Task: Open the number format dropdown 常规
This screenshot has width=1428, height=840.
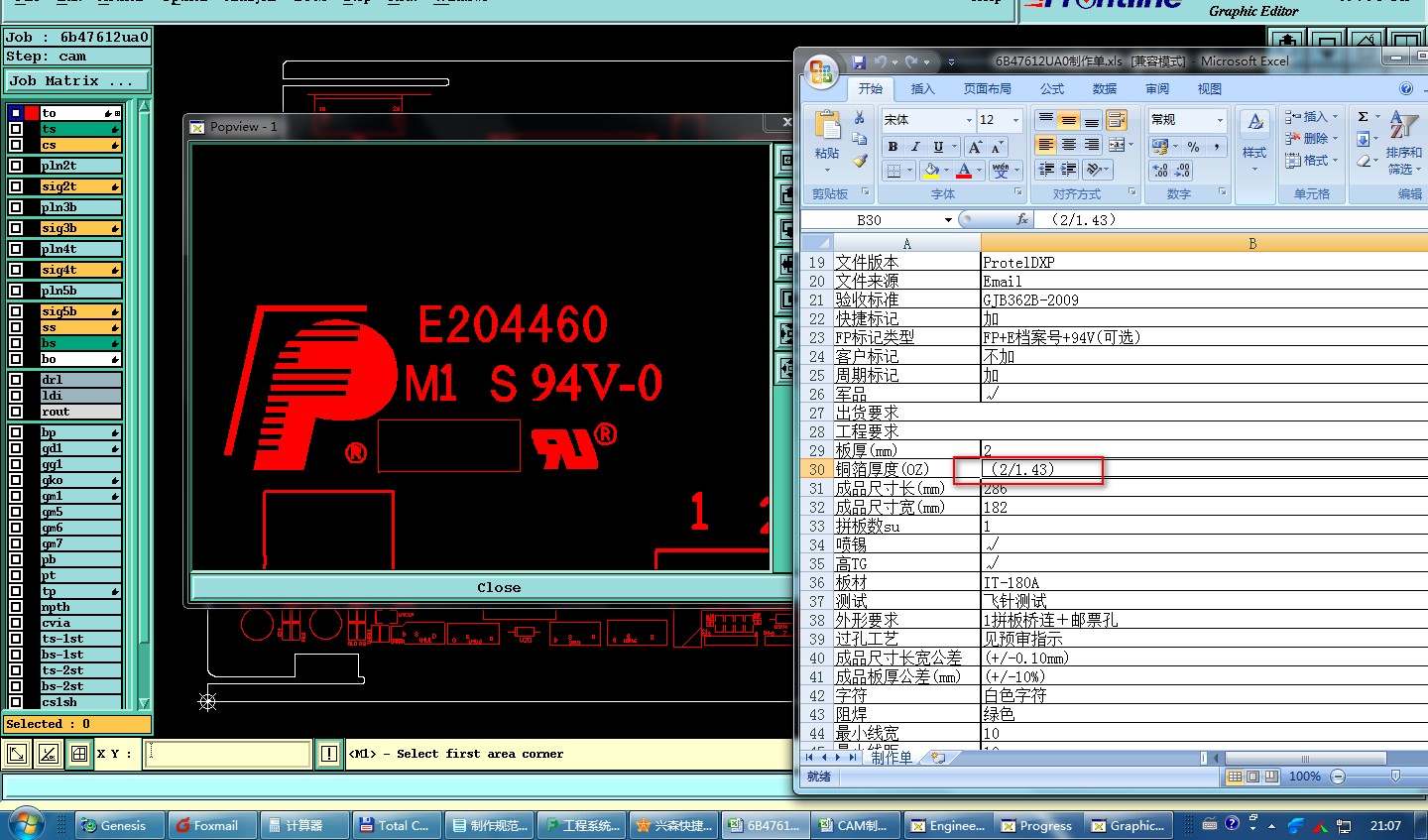Action: (1220, 120)
